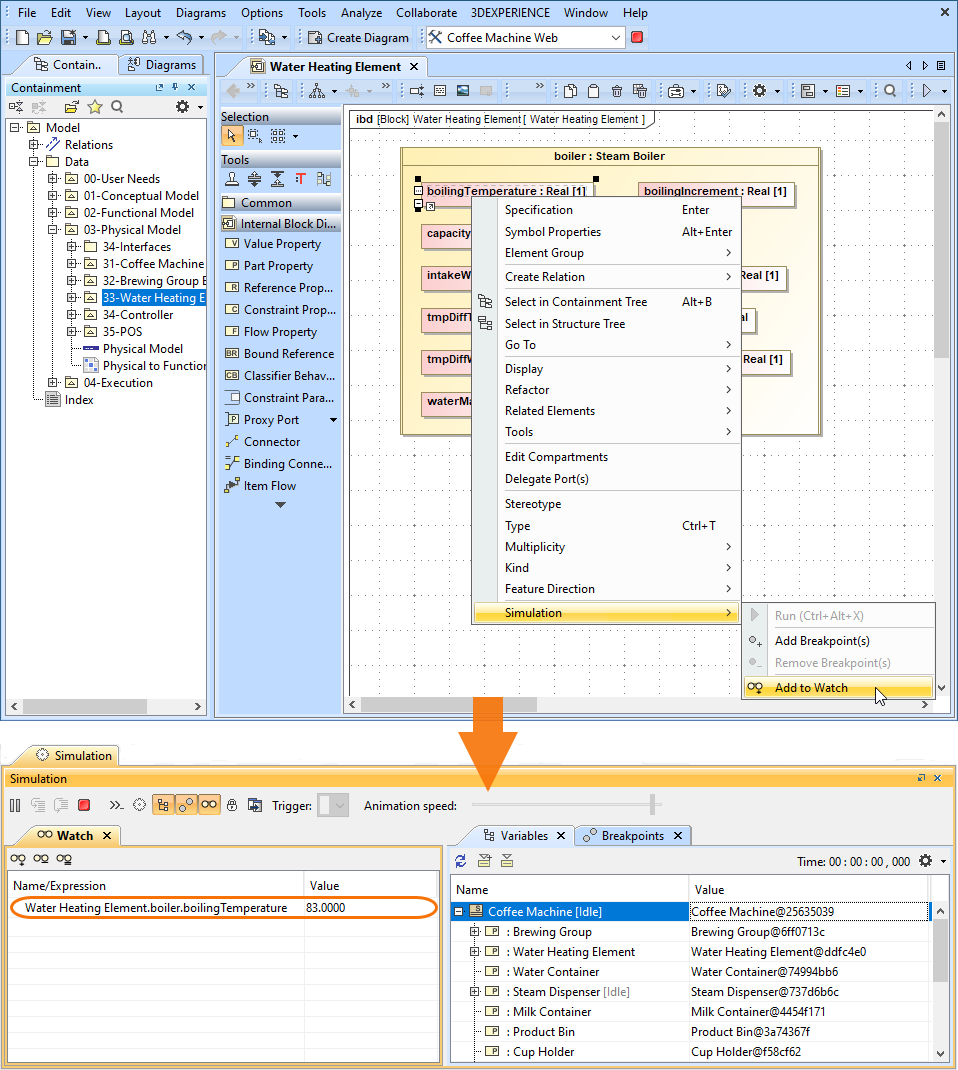Select Add Breakpoint(s) in the submenu
The width and height of the screenshot is (958, 1070).
(x=822, y=641)
